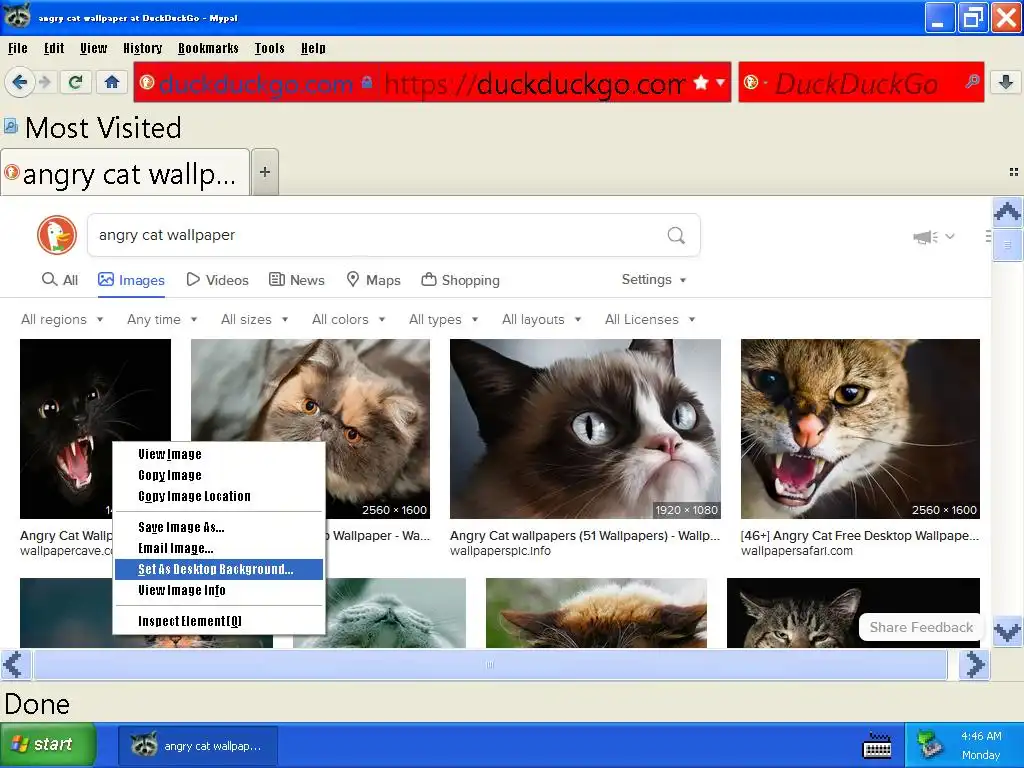1024x768 pixels.
Task: Select the angry cat wallp... browser tab
Action: 125,173
